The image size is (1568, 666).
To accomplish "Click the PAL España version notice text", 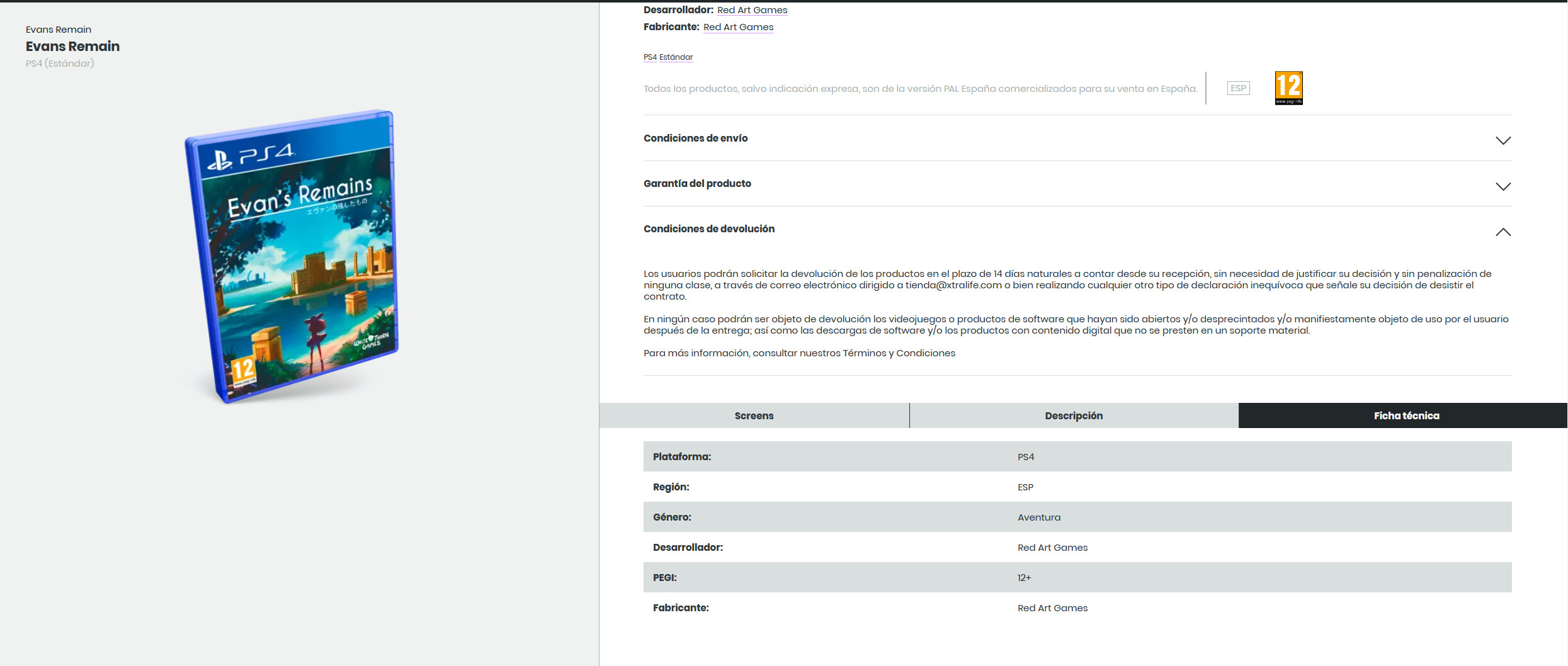I will coord(920,89).
